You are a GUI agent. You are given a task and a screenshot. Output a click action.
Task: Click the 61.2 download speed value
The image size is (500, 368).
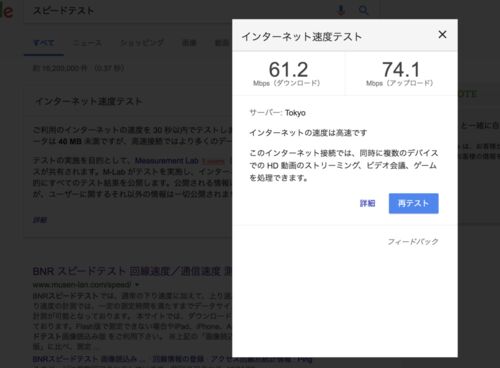[288, 70]
